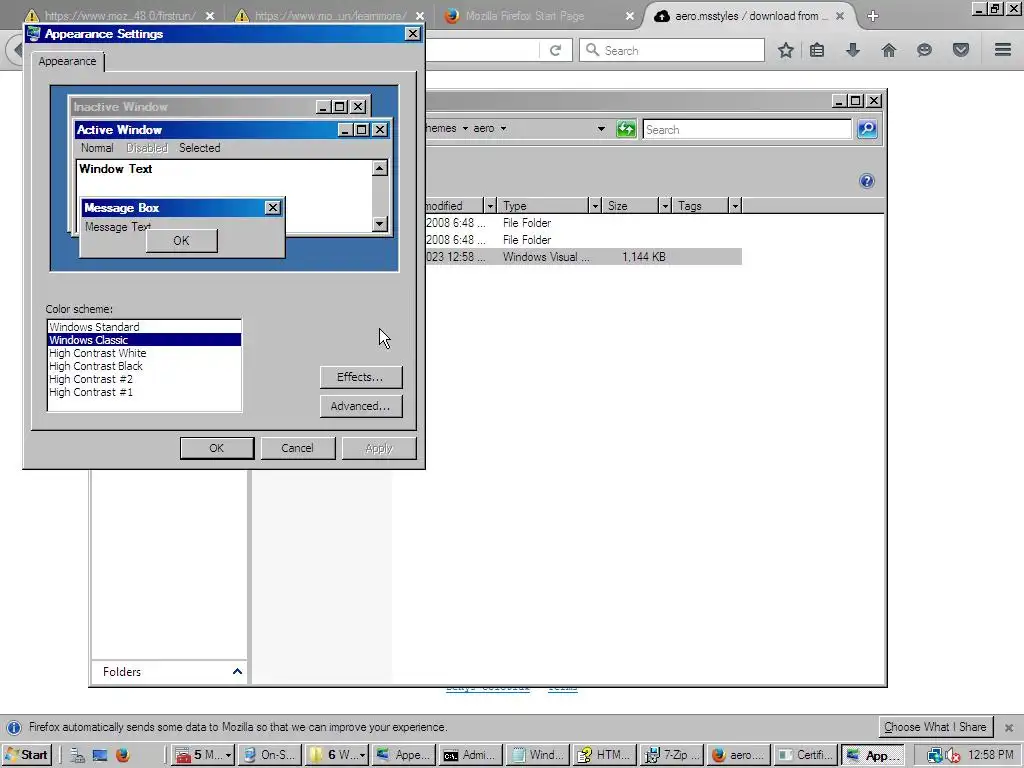Sort by the Type column header

(543, 206)
